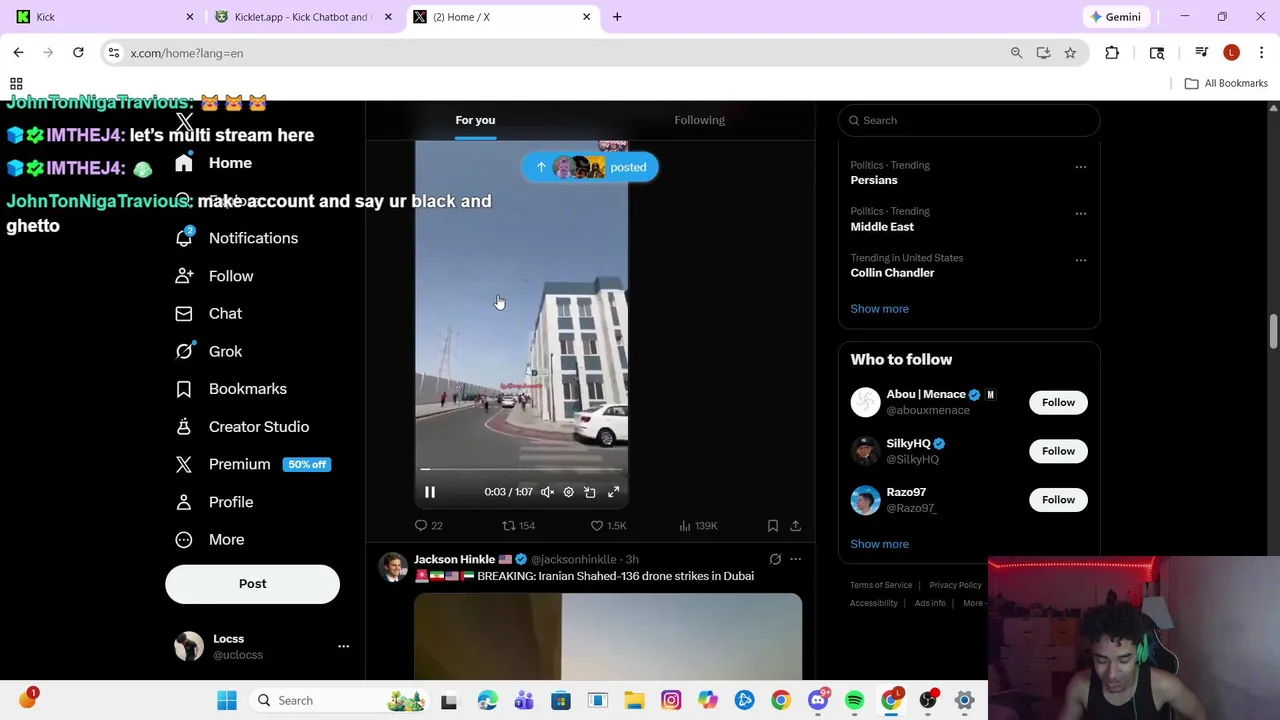Open Grok from the sidebar
1280x720 pixels.
coord(208,351)
